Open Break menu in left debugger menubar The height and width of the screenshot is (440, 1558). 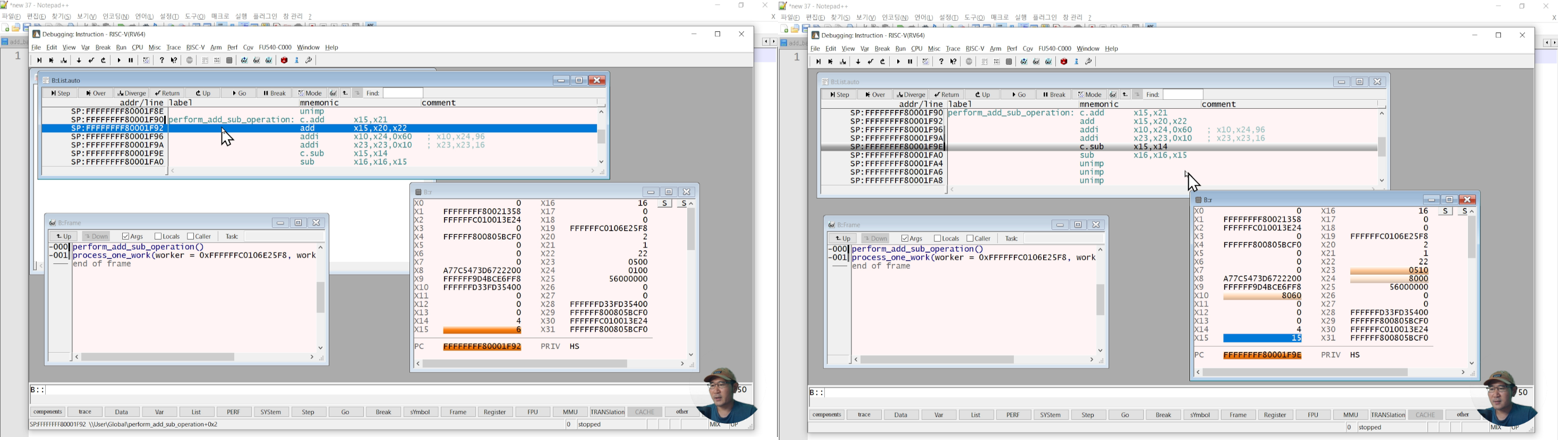102,47
